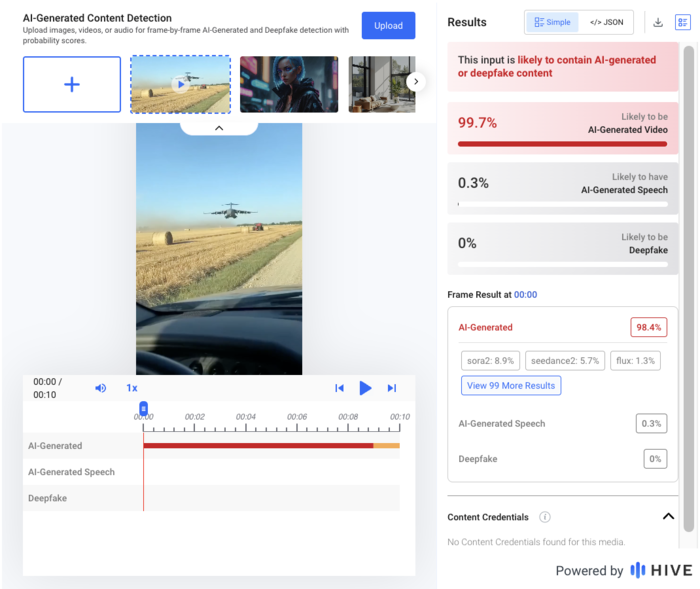This screenshot has width=700, height=589.
Task: Skip to next frame icon
Action: click(x=392, y=388)
